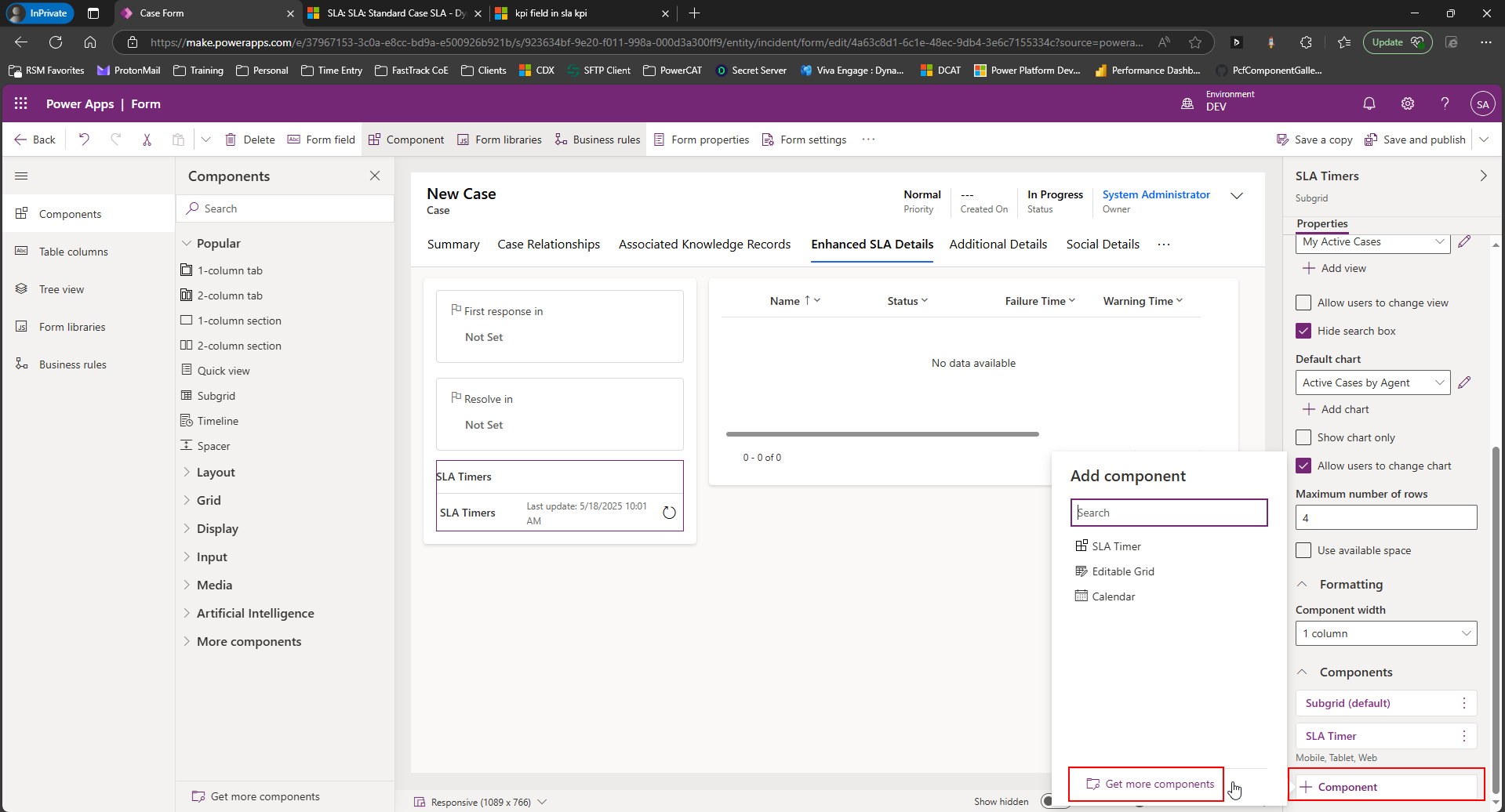Open the settings gear in the Power Apps header
The height and width of the screenshot is (812, 1505).
(1407, 103)
